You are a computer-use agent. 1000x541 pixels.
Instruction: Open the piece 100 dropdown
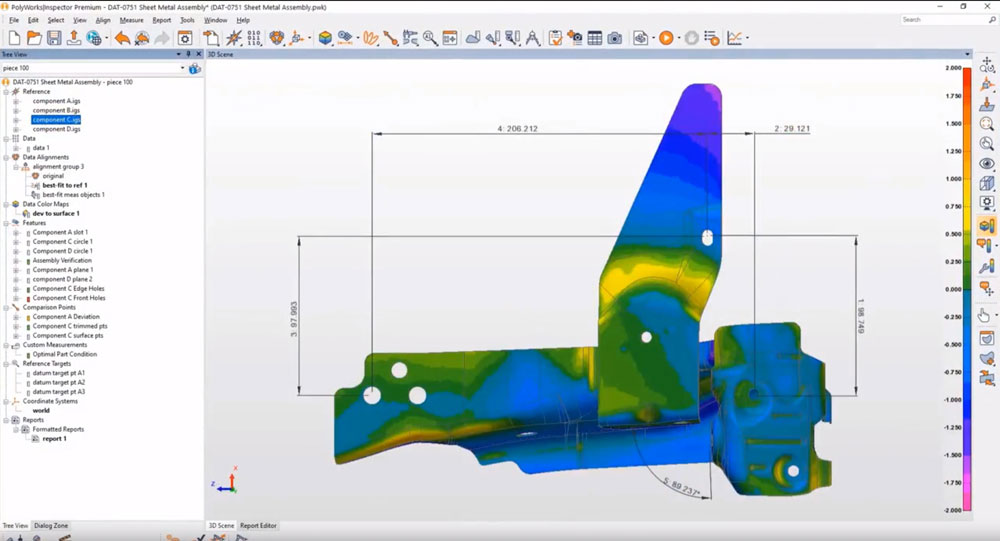(182, 68)
